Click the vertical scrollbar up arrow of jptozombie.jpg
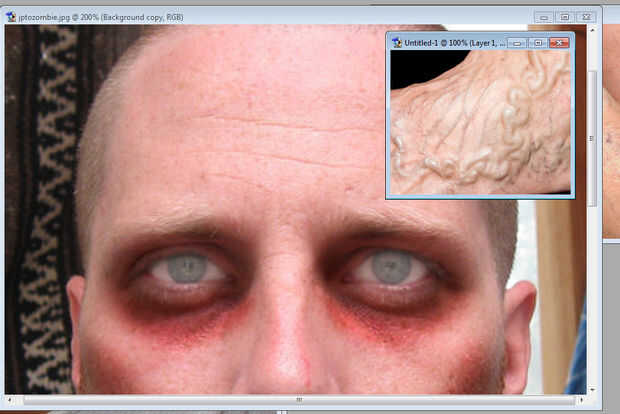The height and width of the screenshot is (414, 620). point(592,30)
